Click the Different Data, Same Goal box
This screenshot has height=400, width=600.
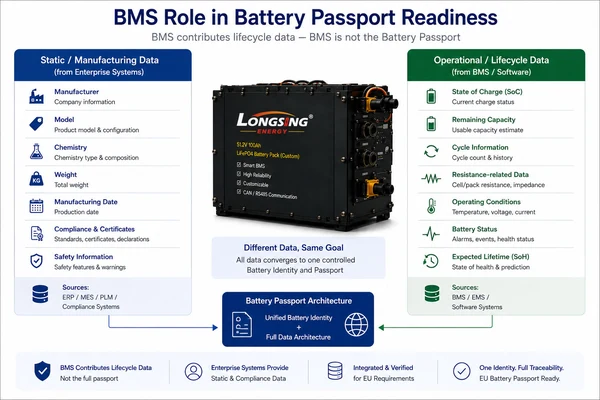point(298,258)
